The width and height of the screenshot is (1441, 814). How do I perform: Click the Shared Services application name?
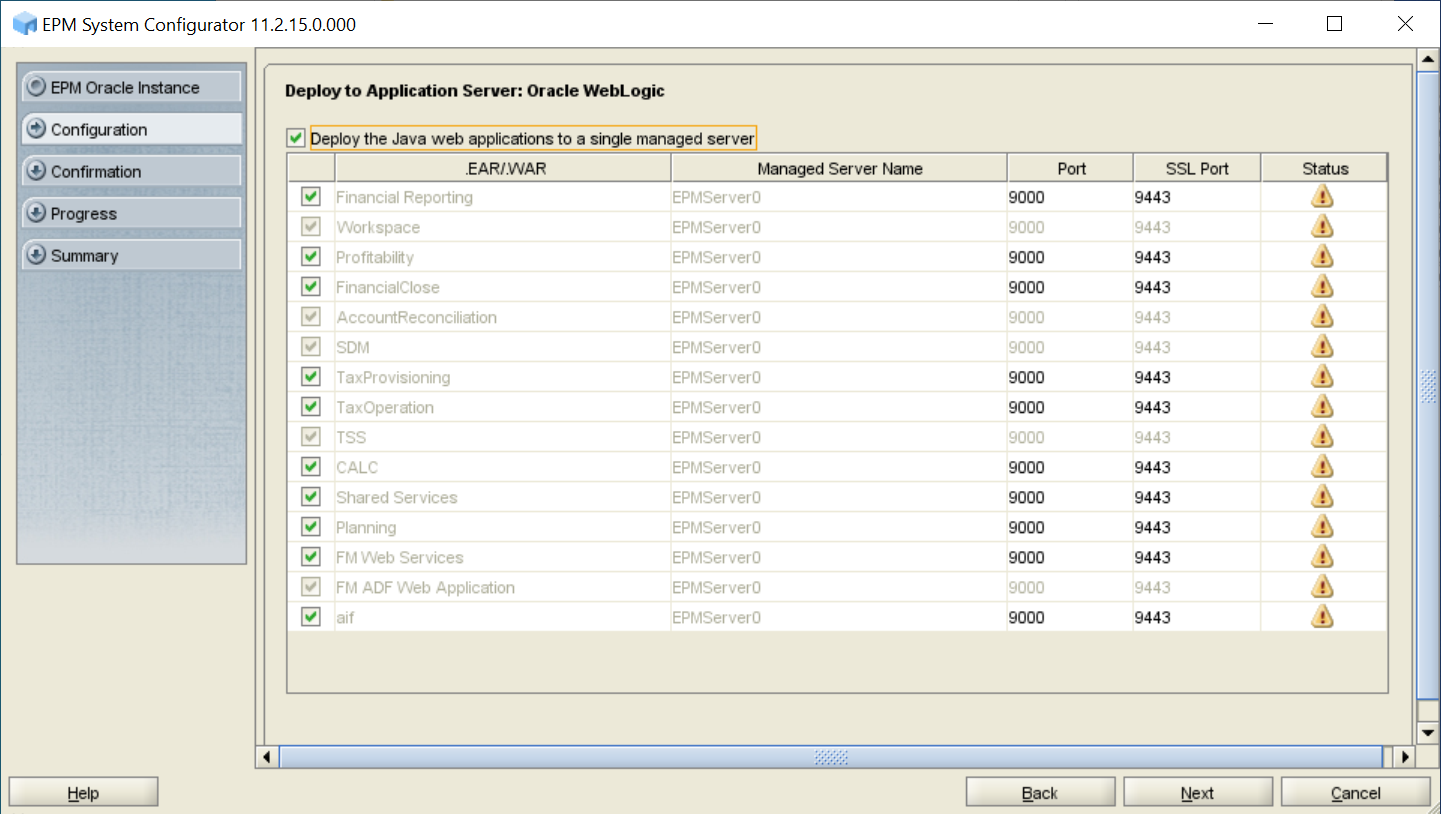tap(397, 497)
